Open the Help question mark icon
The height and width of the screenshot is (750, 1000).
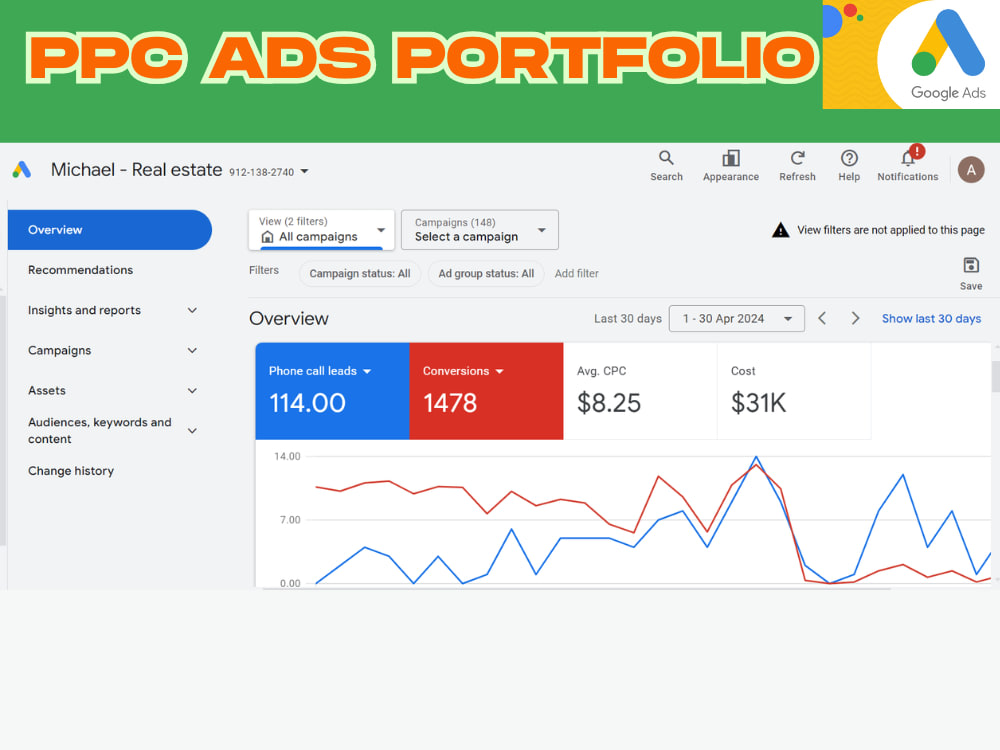point(849,158)
